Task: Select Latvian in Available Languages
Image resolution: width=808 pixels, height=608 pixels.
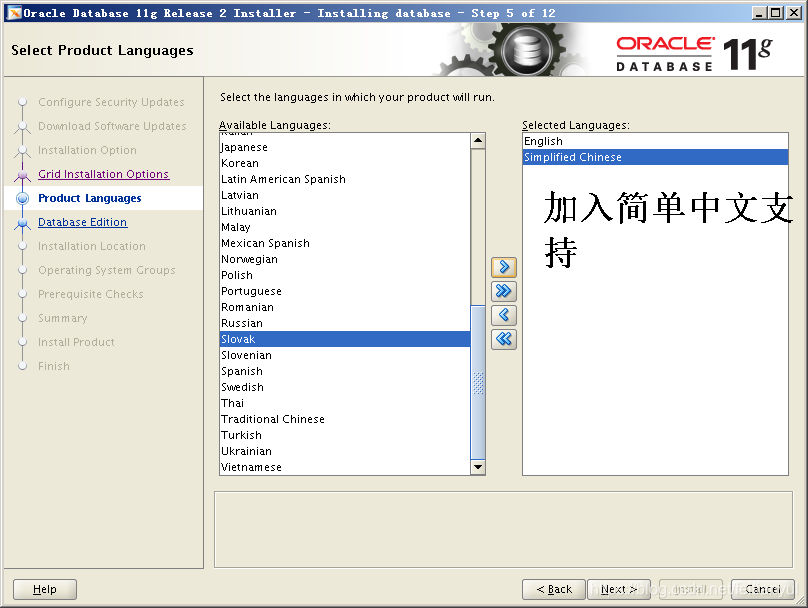Action: tap(345, 195)
